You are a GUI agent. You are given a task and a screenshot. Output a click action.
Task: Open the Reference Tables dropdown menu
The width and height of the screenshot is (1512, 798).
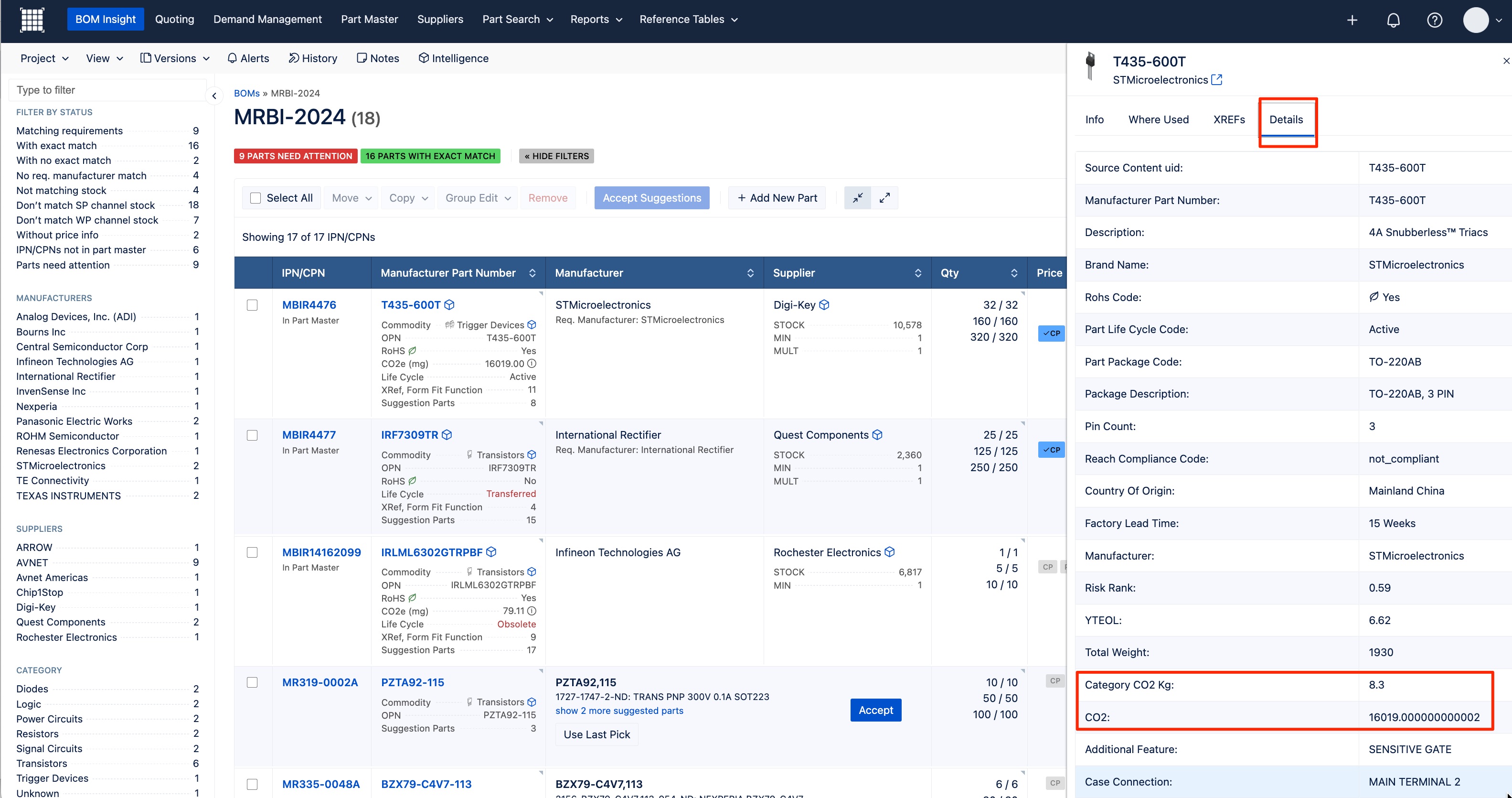(689, 20)
